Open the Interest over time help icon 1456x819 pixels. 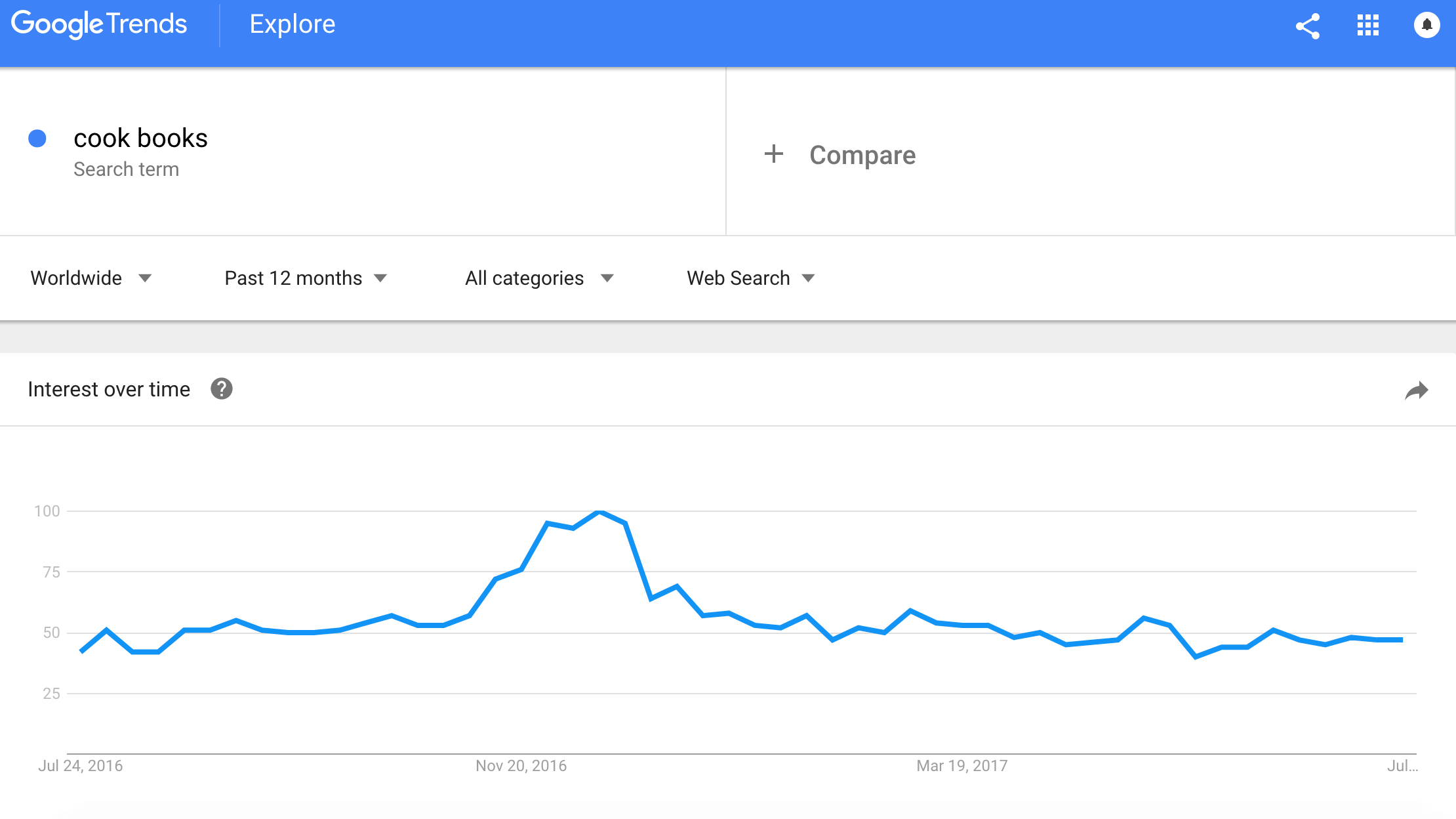(222, 389)
